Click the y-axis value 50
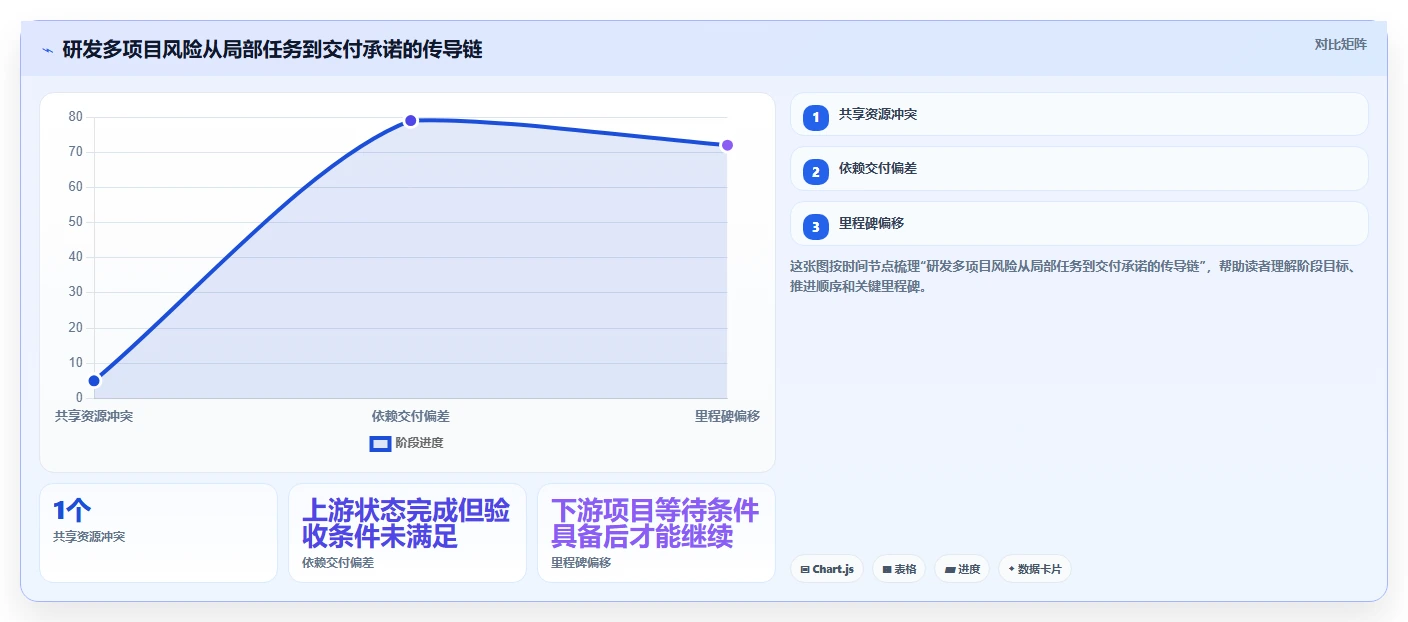The height and width of the screenshot is (622, 1408). (76, 222)
